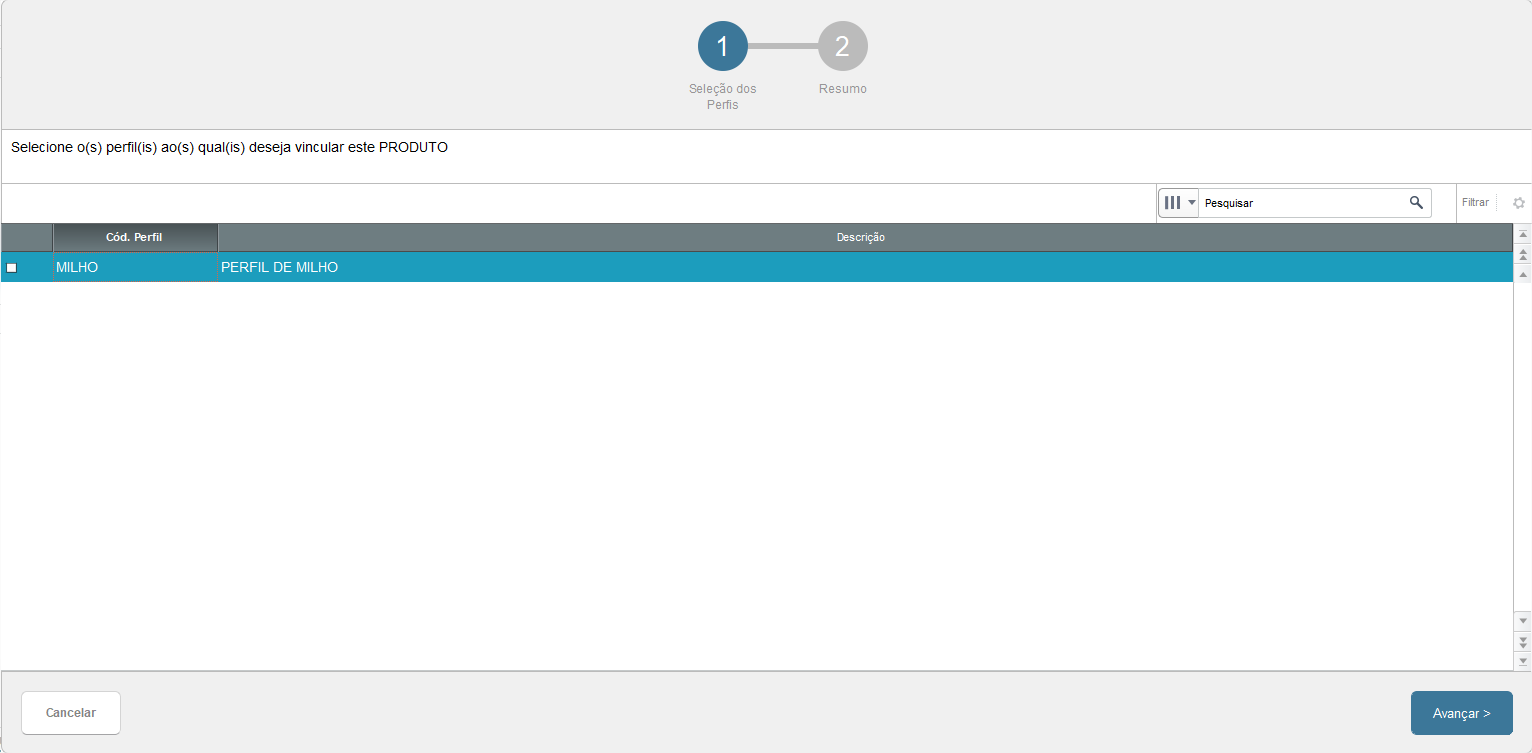The width and height of the screenshot is (1532, 753).
Task: Sort by Cód. Perfil column header
Action: pyautogui.click(x=135, y=237)
